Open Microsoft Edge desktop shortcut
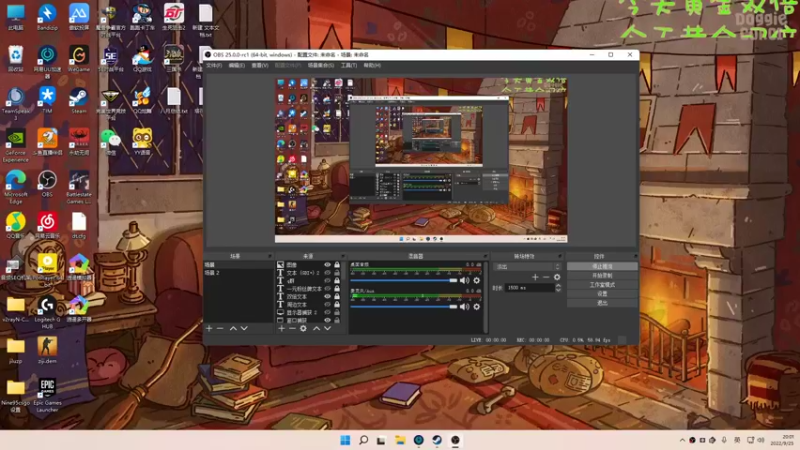Image resolution: width=800 pixels, height=450 pixels. tap(15, 187)
